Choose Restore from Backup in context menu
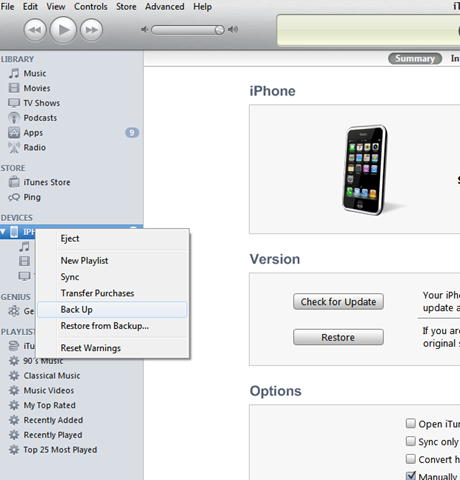Viewport: 460px width, 480px height. 112,326
